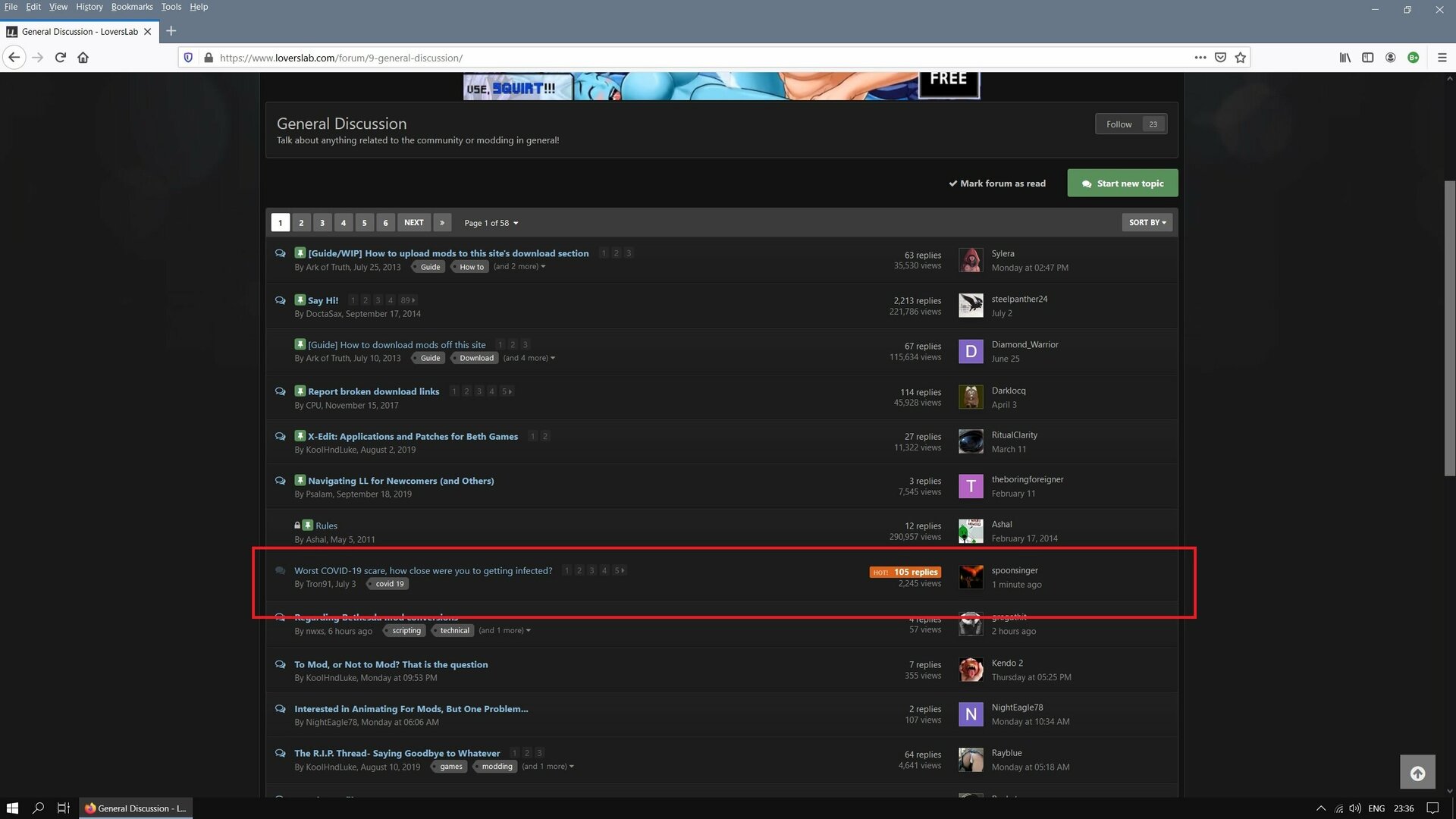Go to page 6 of forum
The width and height of the screenshot is (1456, 819).
point(385,222)
